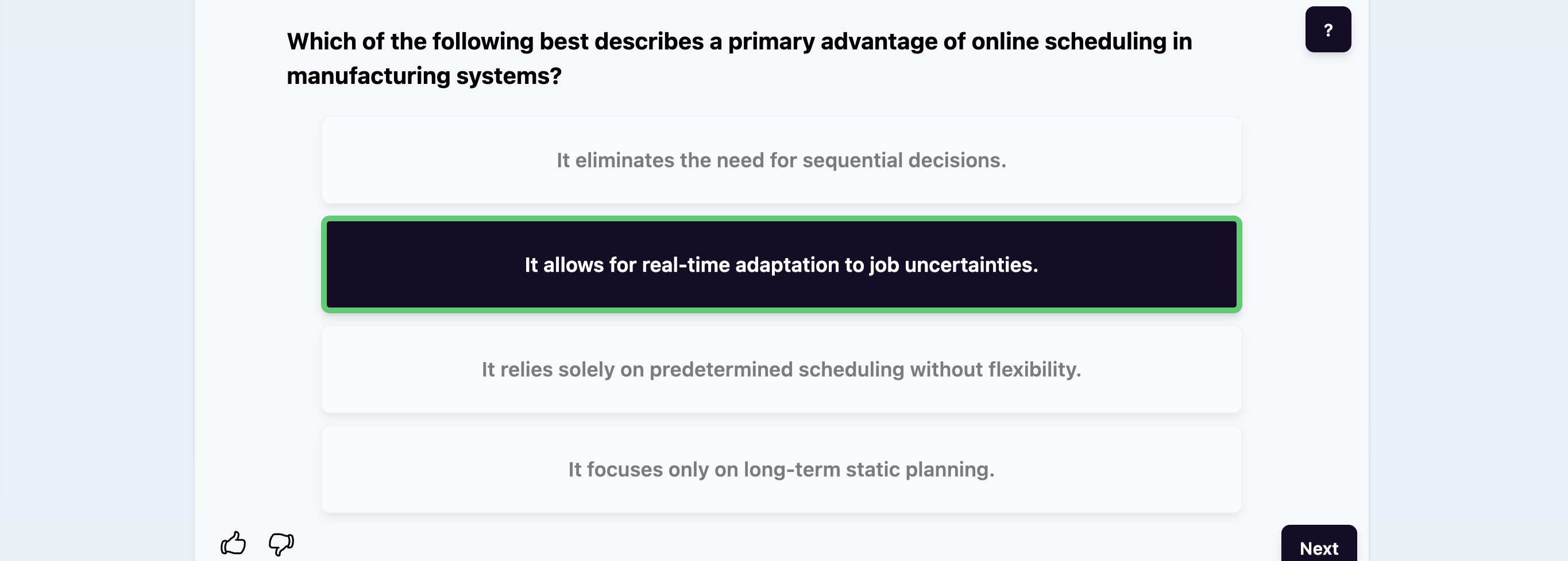Select "It eliminates the need for sequential decisions"
Image resolution: width=1568 pixels, height=561 pixels.
click(x=781, y=160)
